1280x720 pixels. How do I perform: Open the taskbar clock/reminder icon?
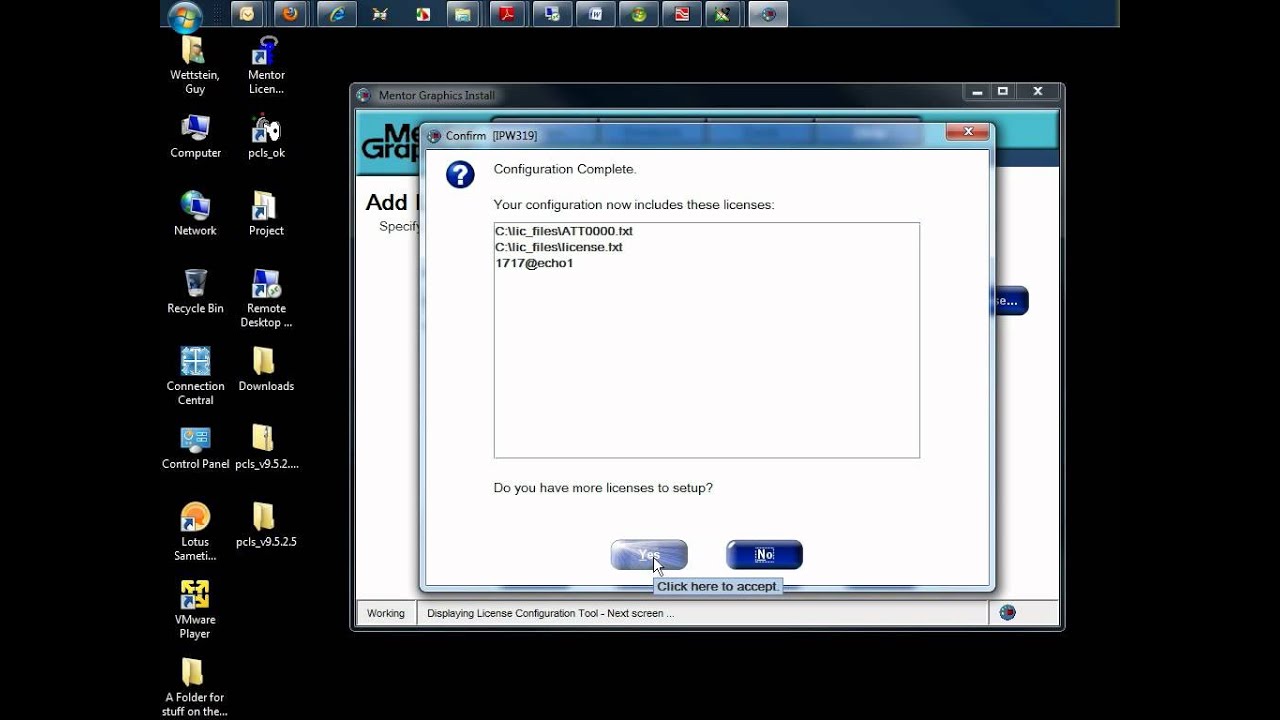click(247, 14)
